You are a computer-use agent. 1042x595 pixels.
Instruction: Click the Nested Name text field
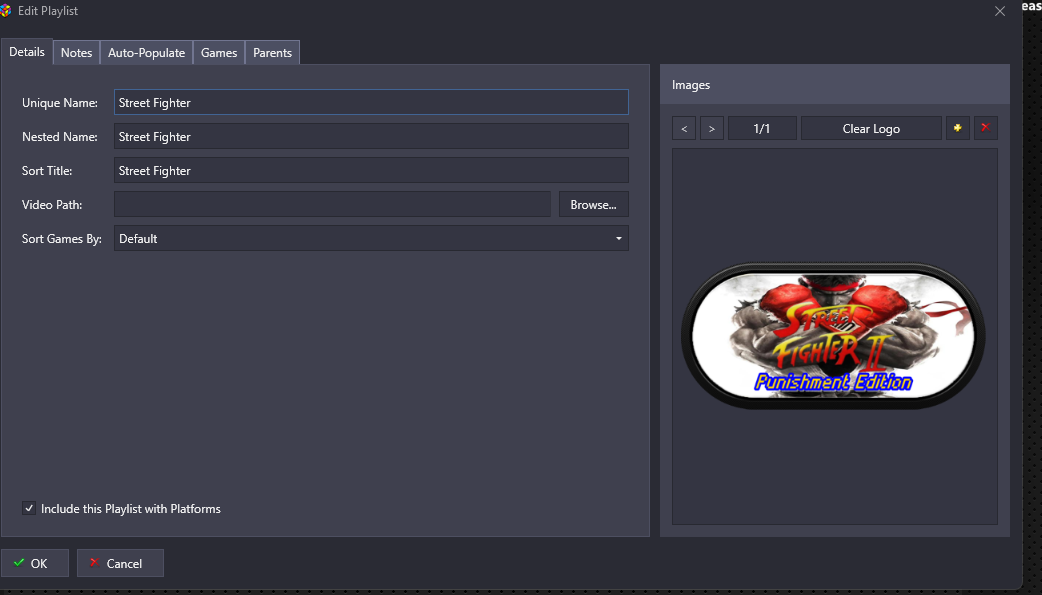tap(371, 136)
